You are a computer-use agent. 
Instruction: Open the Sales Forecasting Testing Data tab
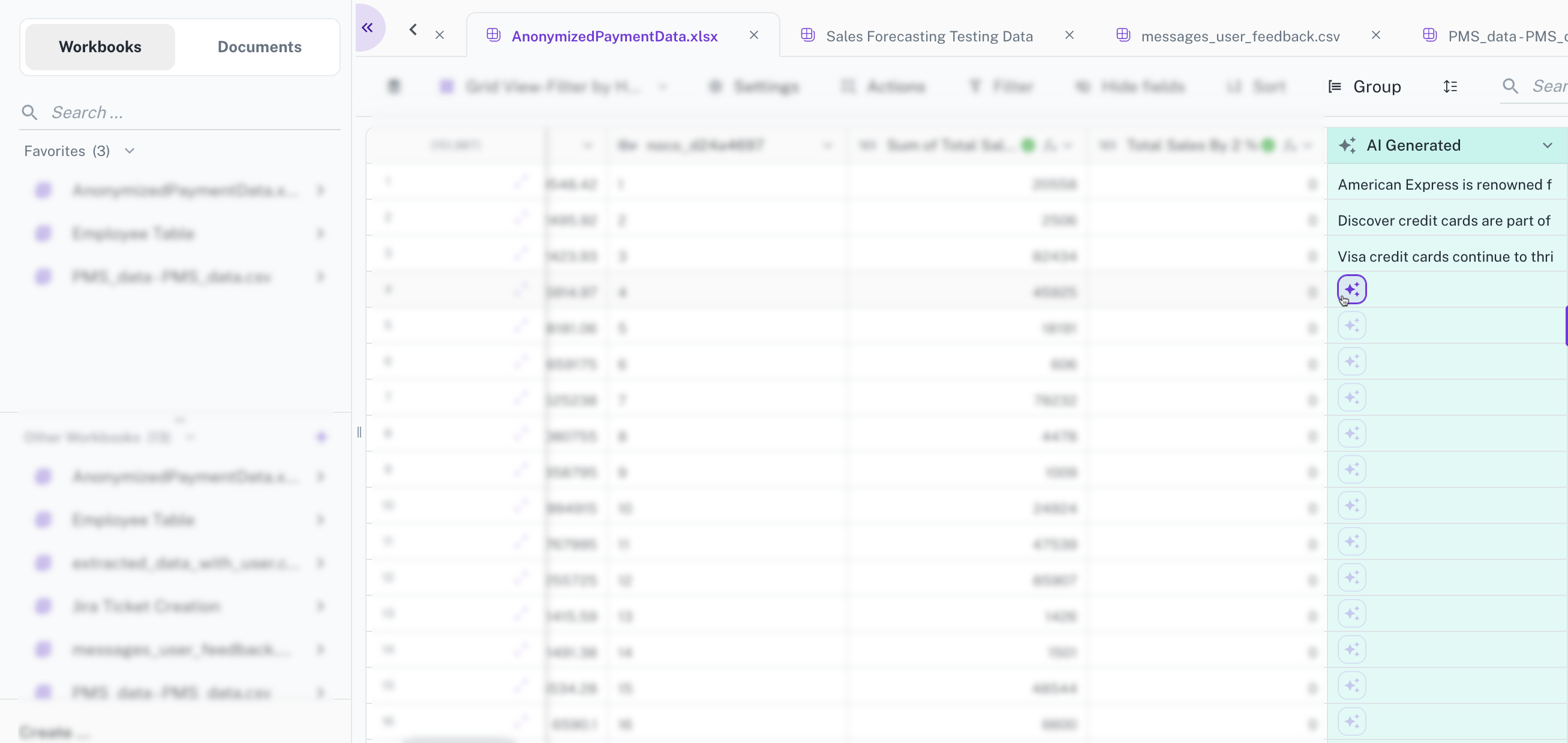click(929, 36)
